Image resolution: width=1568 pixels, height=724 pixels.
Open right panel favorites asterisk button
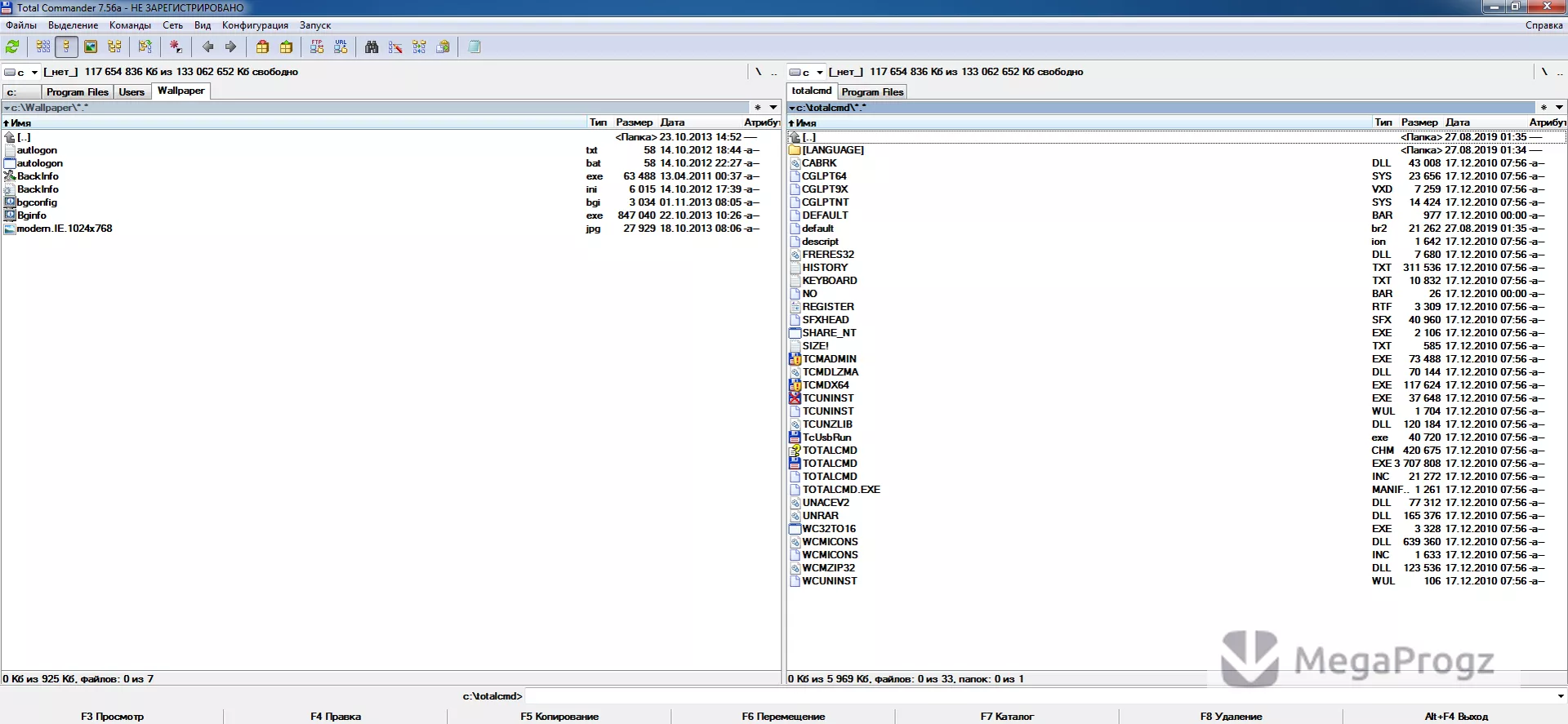point(1543,108)
